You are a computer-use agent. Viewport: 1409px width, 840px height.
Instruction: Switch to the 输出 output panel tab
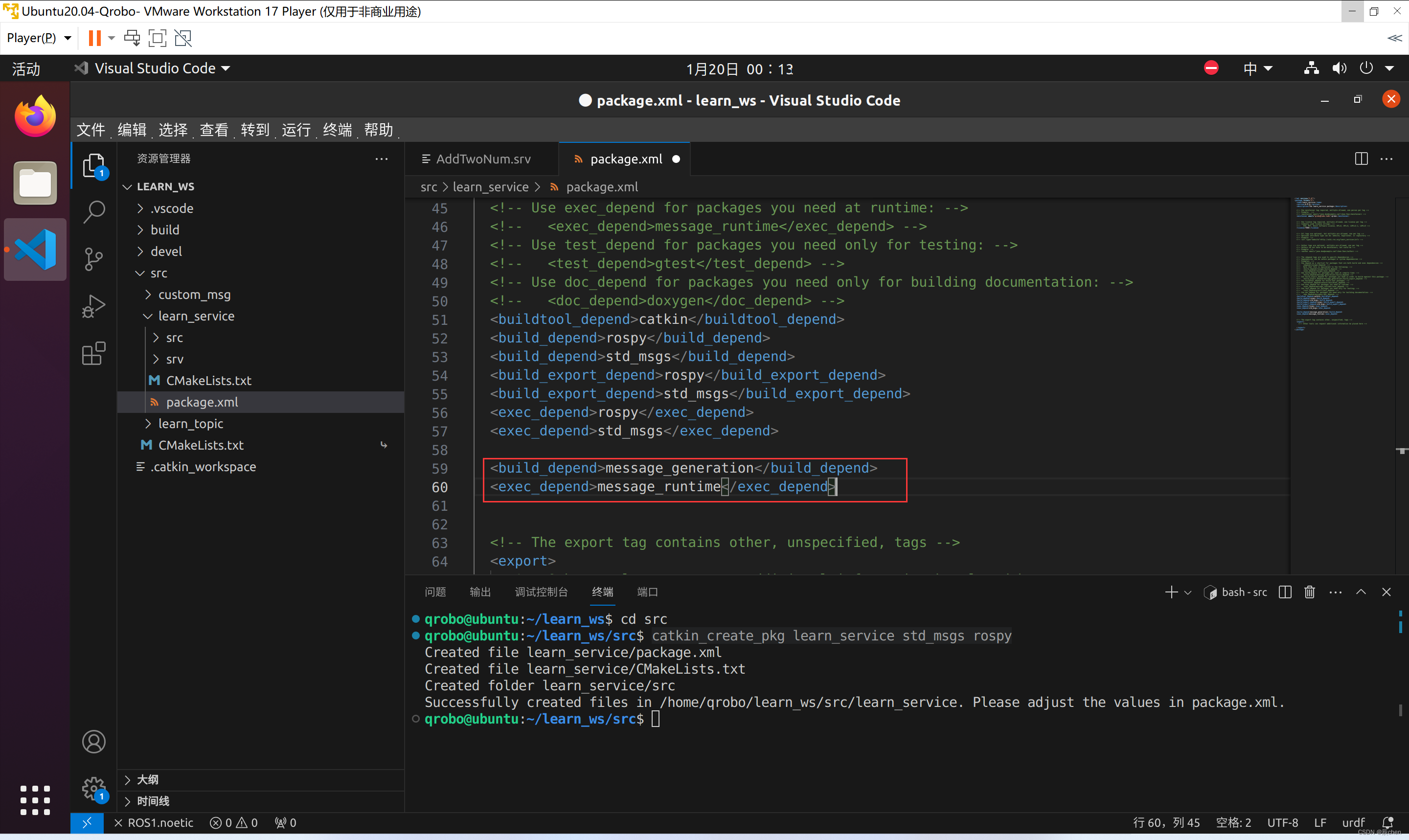[x=480, y=592]
